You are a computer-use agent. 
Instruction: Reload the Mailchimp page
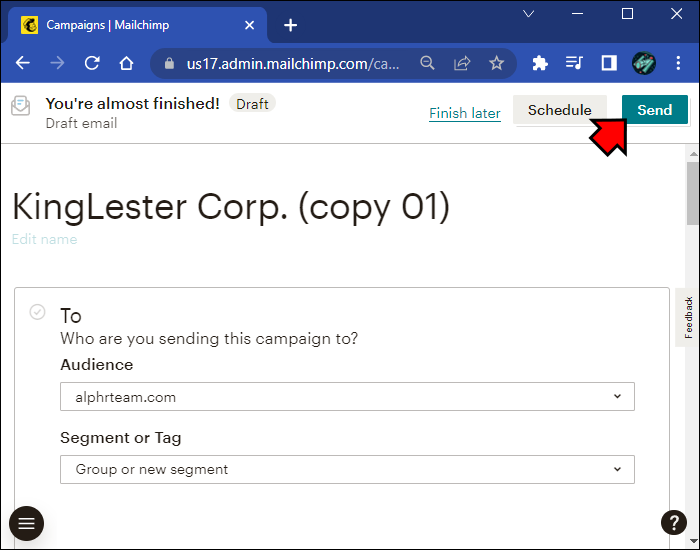pos(92,63)
